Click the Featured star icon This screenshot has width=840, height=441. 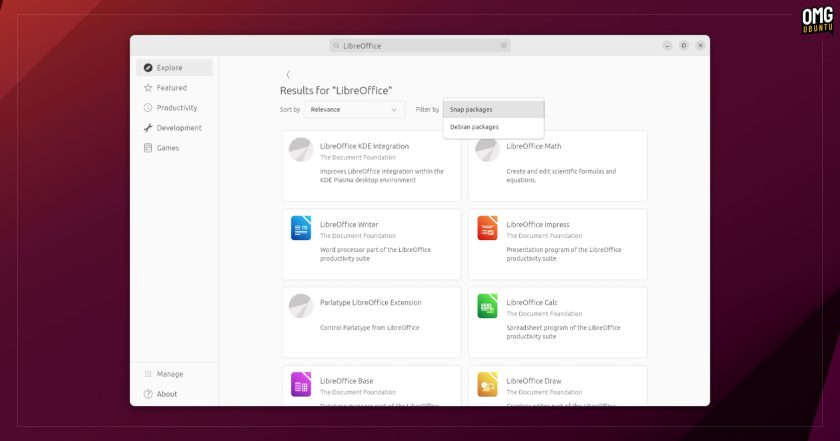coord(148,88)
